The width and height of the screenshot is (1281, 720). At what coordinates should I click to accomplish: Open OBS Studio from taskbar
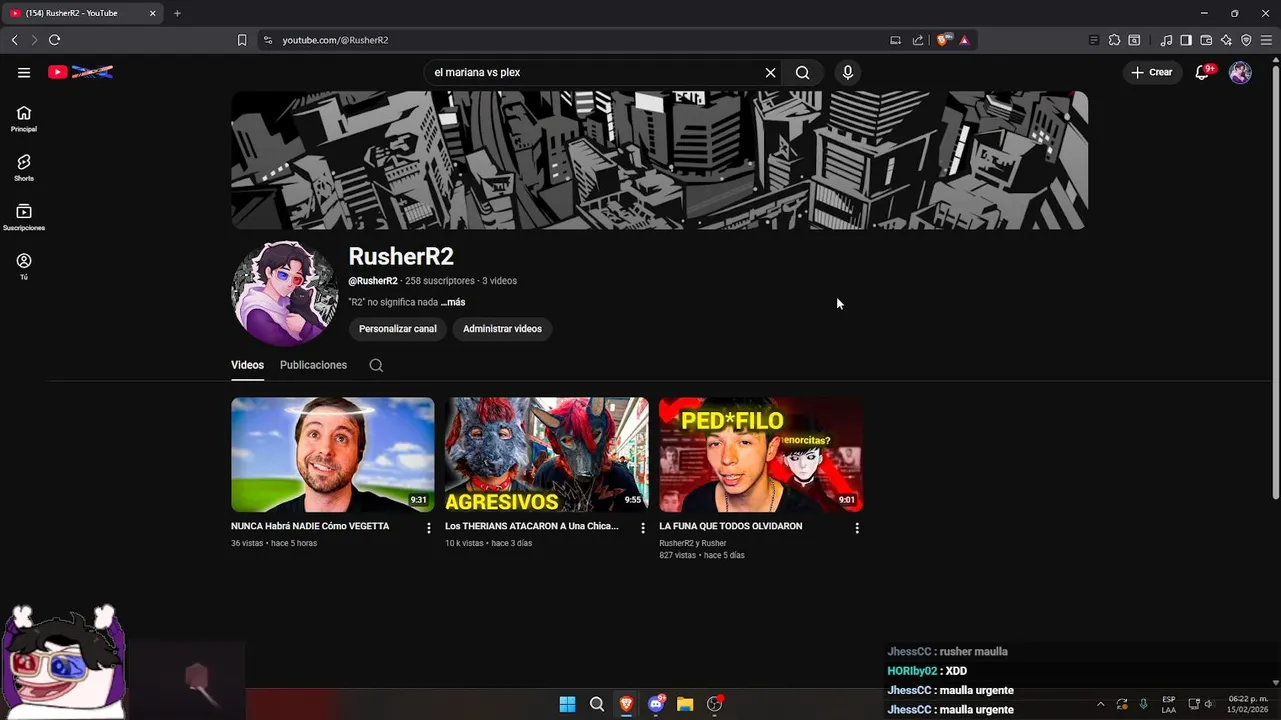point(714,704)
